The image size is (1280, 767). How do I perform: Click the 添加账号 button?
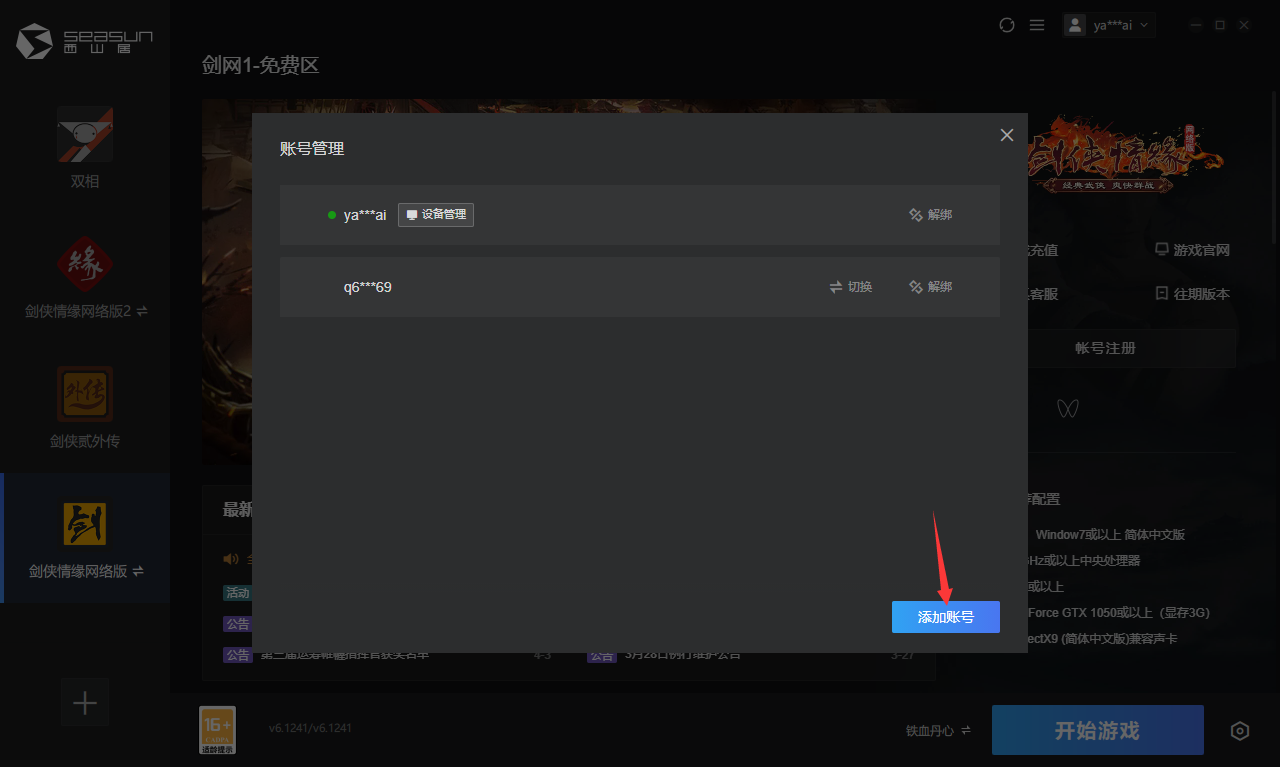coord(946,617)
